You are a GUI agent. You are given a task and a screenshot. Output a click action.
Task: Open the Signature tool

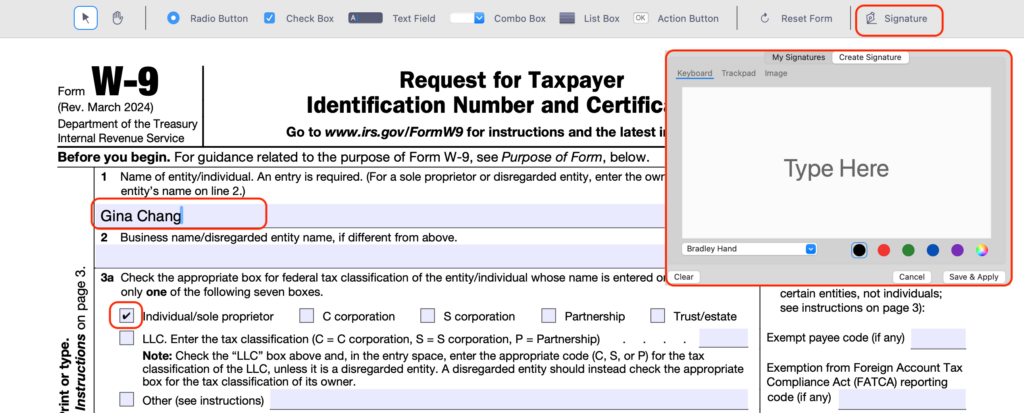[897, 19]
